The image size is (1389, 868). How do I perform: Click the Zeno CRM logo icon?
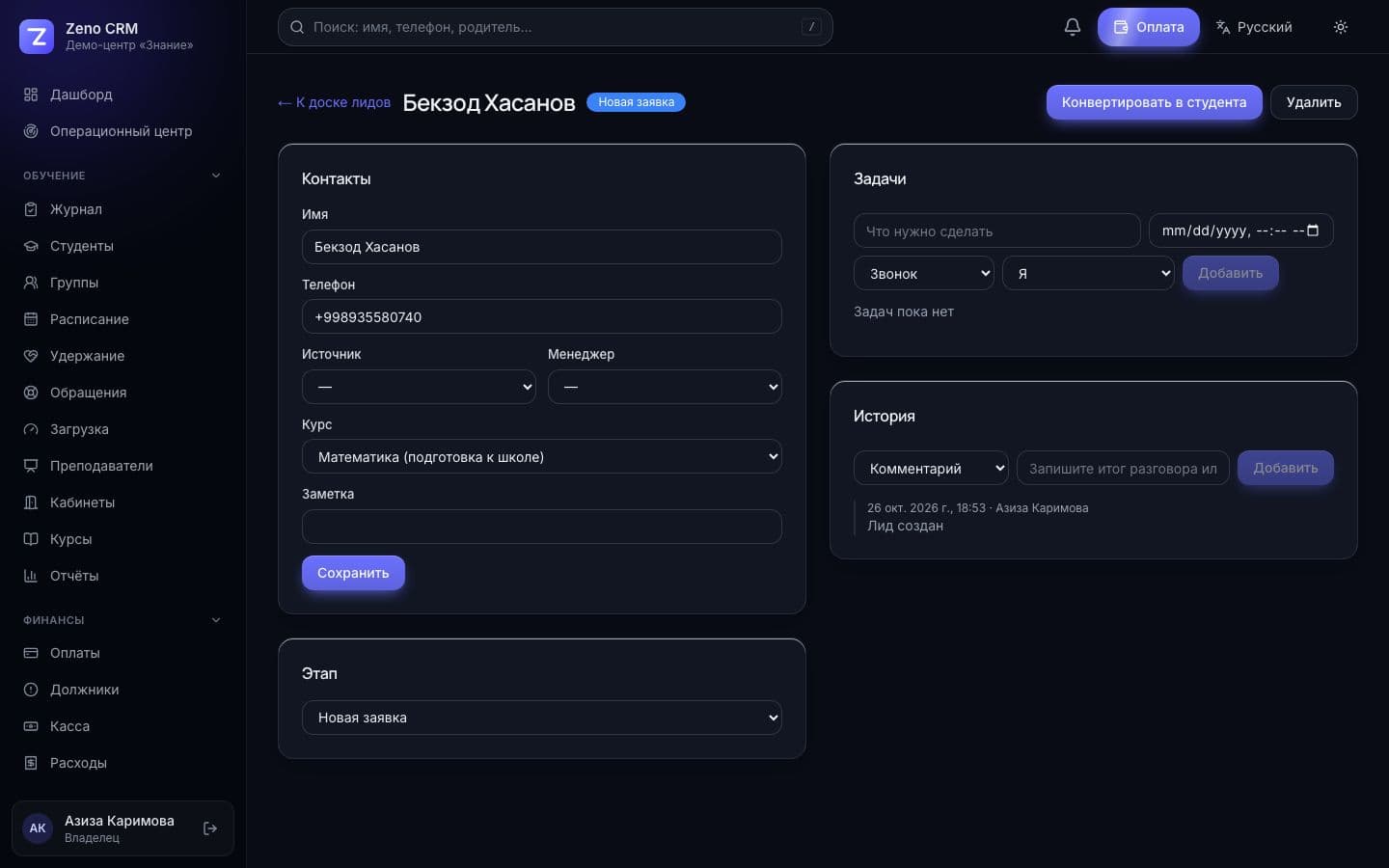37,37
